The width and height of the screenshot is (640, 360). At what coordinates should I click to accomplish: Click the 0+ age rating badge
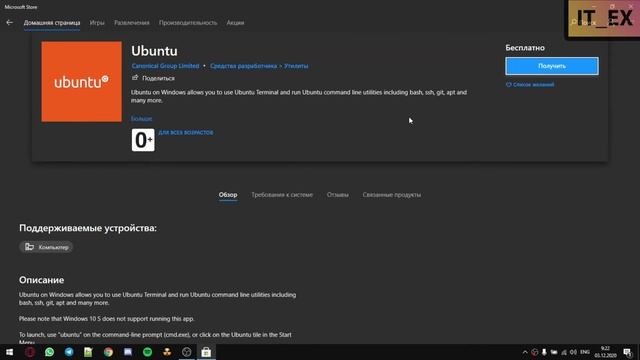pyautogui.click(x=143, y=140)
